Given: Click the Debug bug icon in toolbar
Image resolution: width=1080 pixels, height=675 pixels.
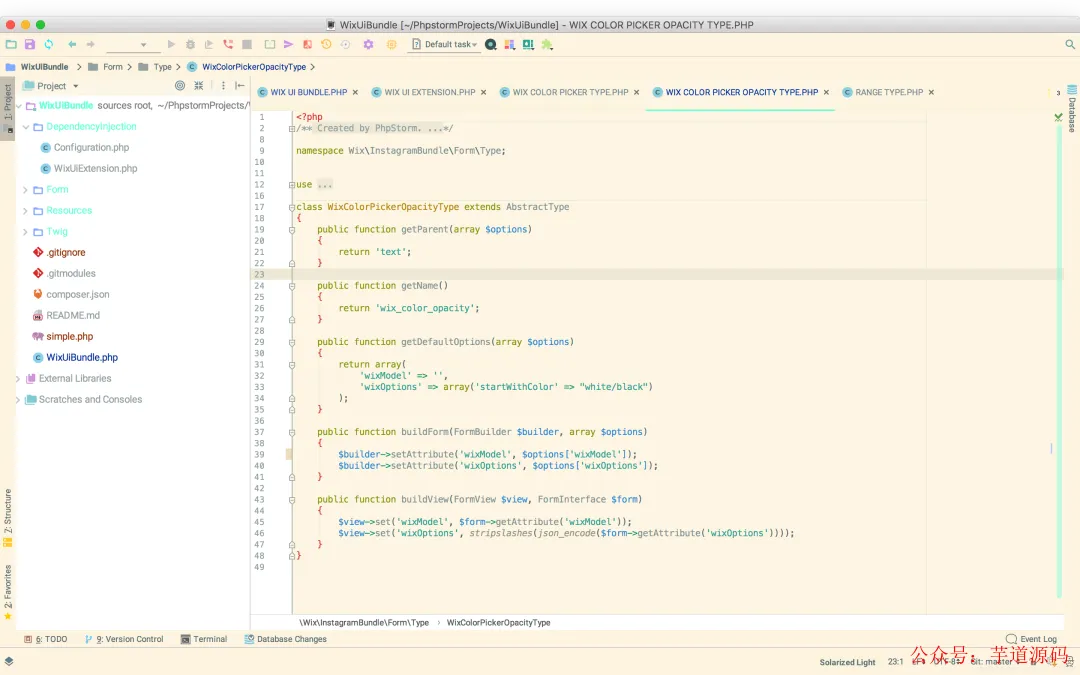Looking at the screenshot, I should (190, 45).
